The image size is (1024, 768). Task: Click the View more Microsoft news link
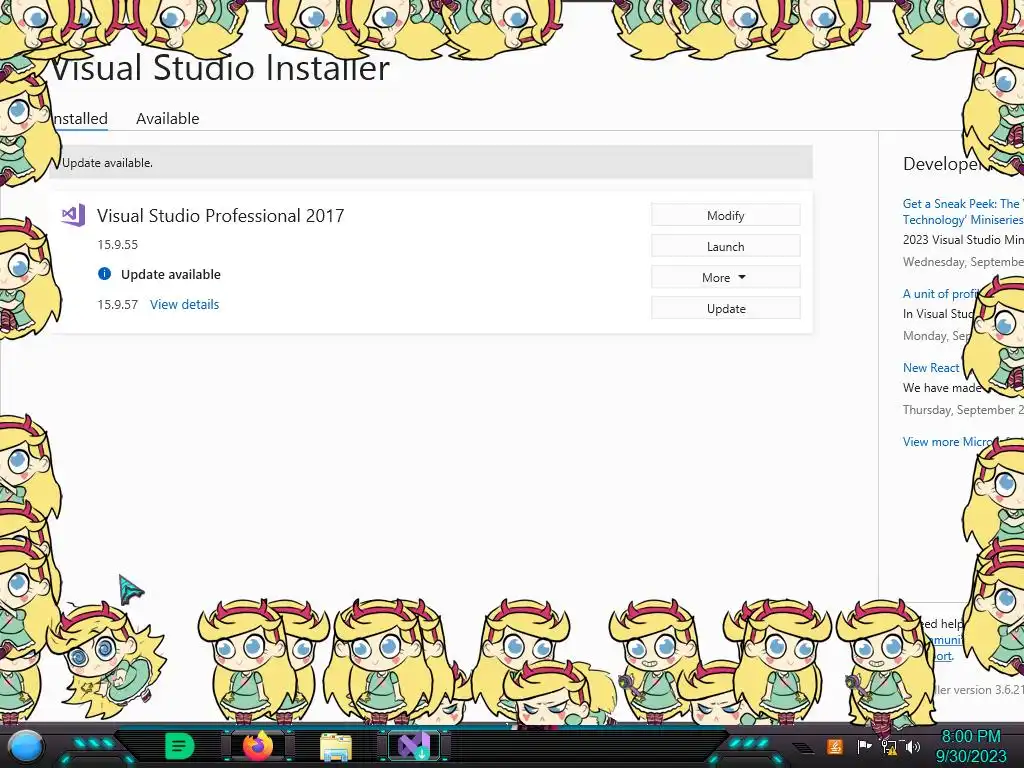pyautogui.click(x=949, y=441)
